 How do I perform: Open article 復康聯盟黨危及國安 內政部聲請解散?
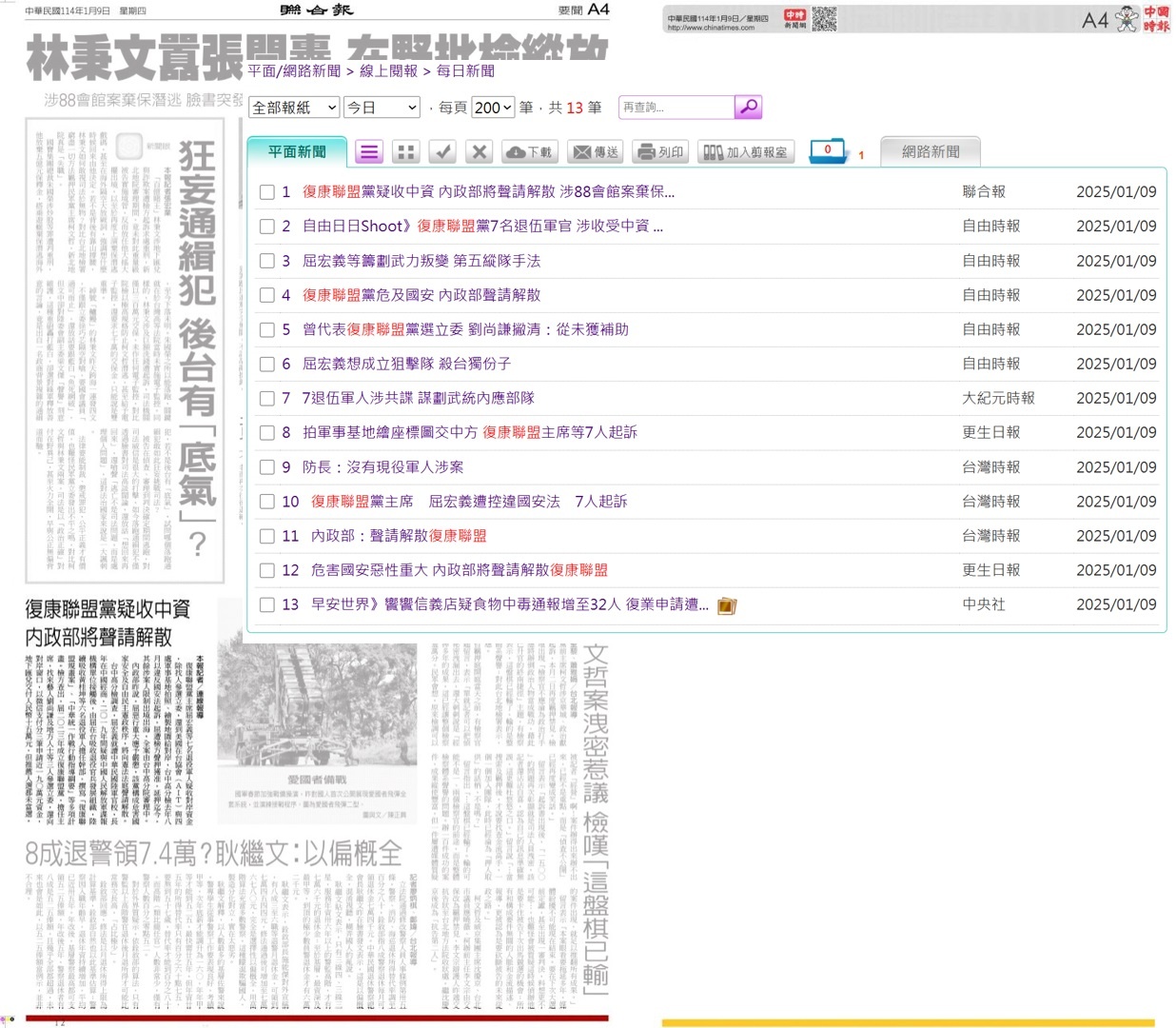tap(421, 295)
